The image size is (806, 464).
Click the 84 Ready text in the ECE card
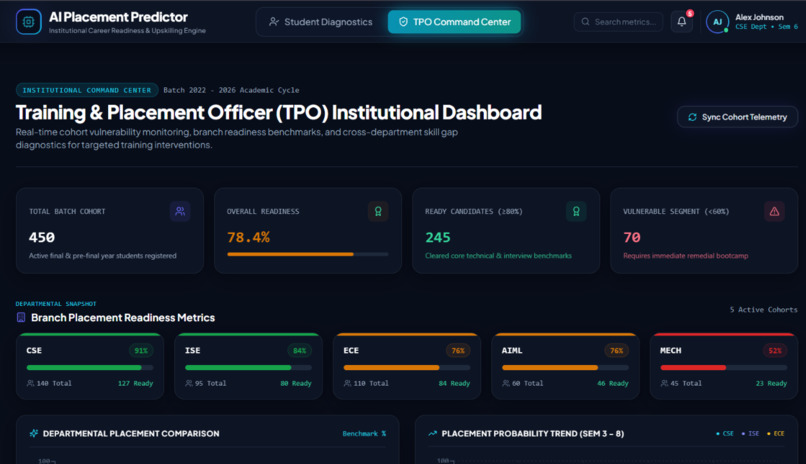[x=454, y=383]
